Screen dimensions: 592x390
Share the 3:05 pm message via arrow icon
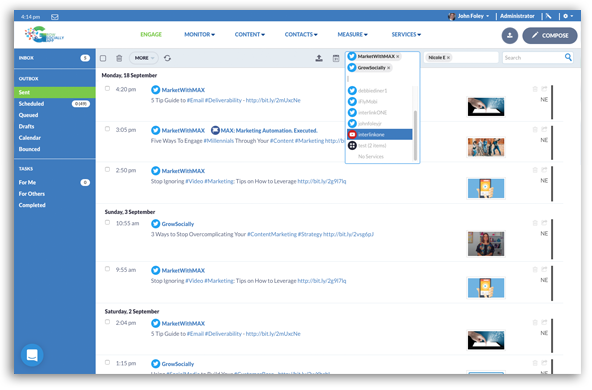click(544, 129)
